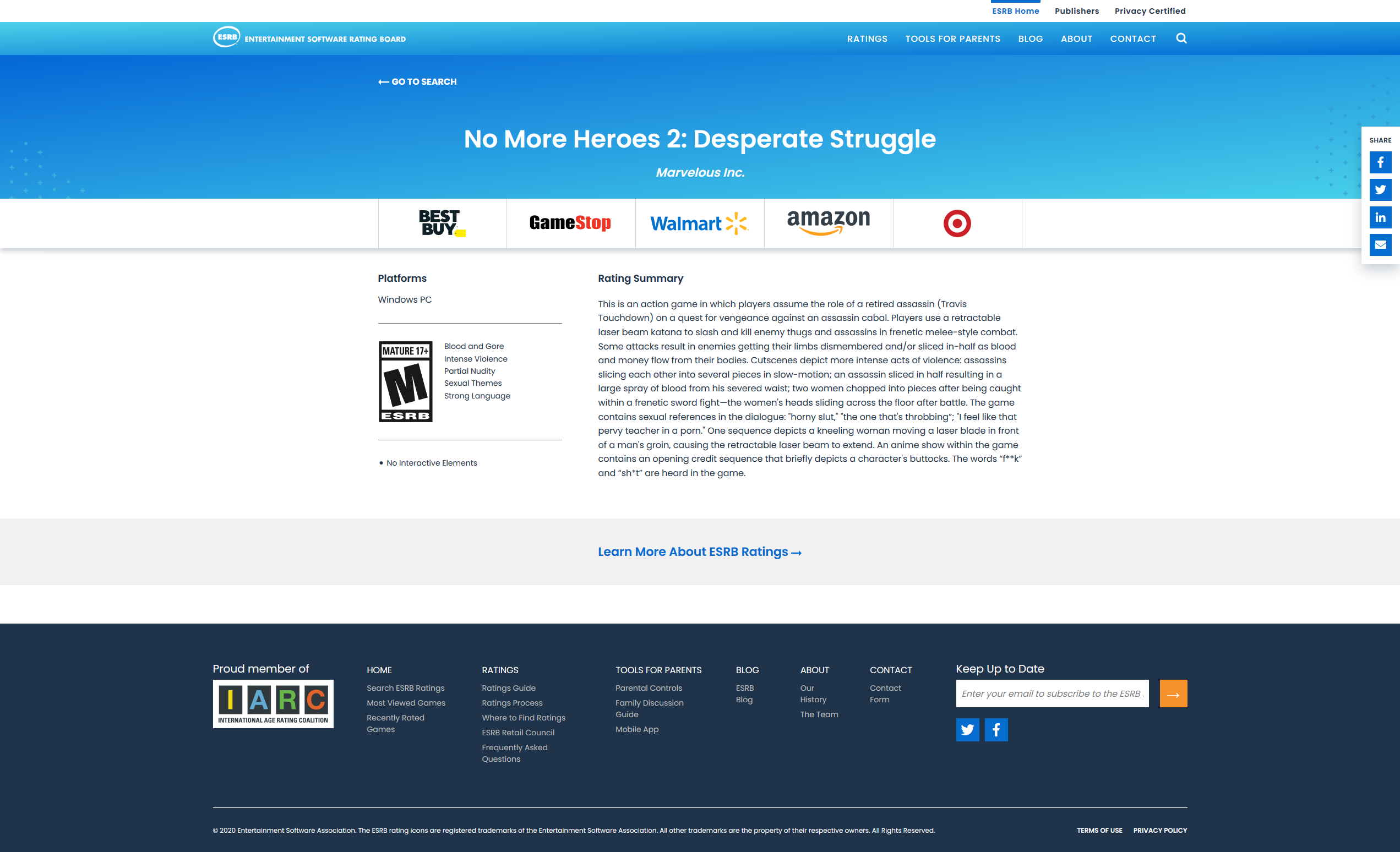Open the Contact Form footer link
The width and height of the screenshot is (1400, 852).
(x=885, y=693)
